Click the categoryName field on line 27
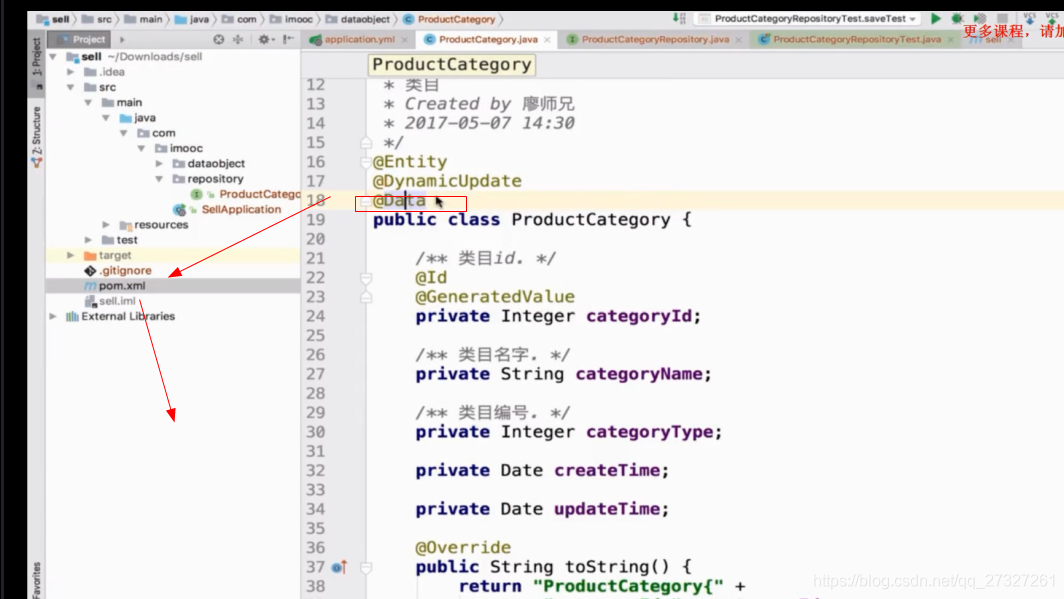The width and height of the screenshot is (1064, 599). (x=639, y=374)
